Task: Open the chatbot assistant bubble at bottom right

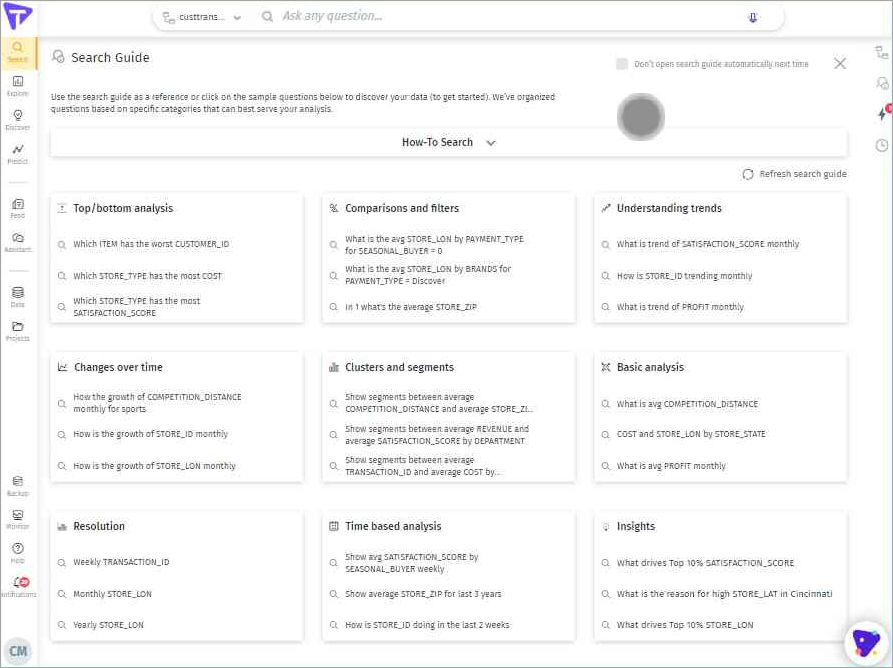Action: coord(866,643)
